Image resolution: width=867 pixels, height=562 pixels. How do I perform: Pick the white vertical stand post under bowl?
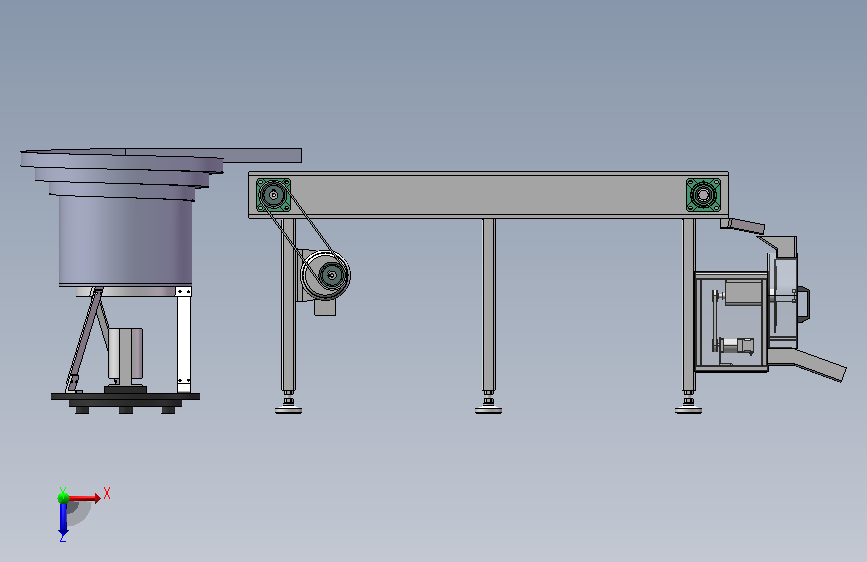point(184,339)
